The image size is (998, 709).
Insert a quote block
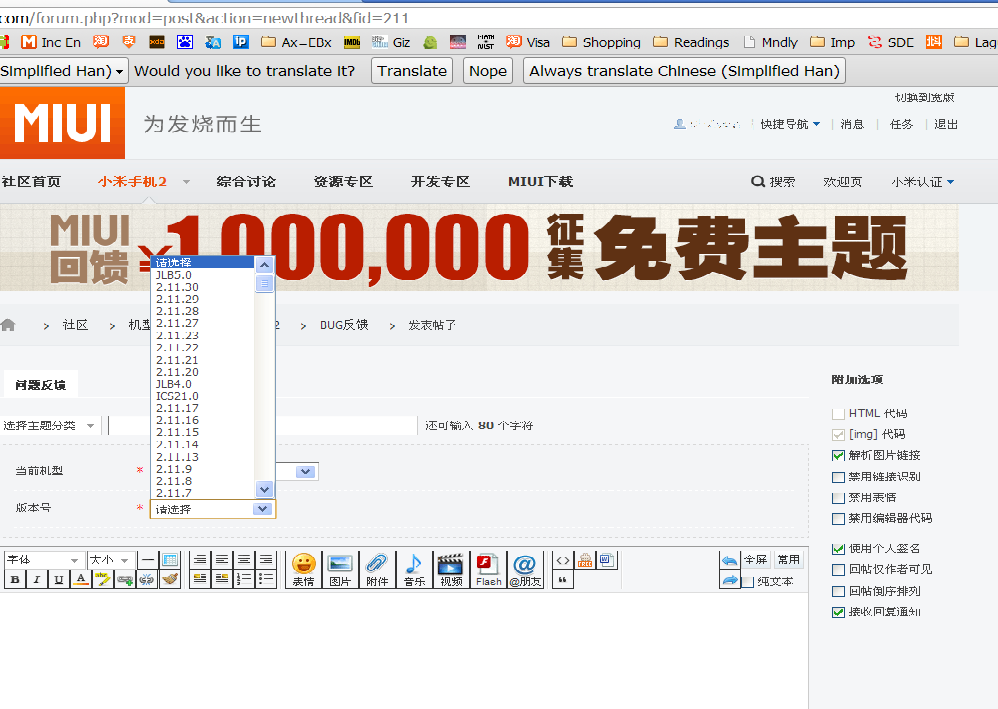pyautogui.click(x=563, y=580)
